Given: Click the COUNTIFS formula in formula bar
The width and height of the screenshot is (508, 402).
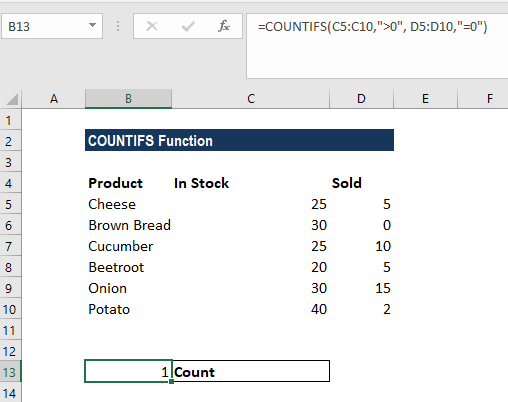Looking at the screenshot, I should click(372, 26).
